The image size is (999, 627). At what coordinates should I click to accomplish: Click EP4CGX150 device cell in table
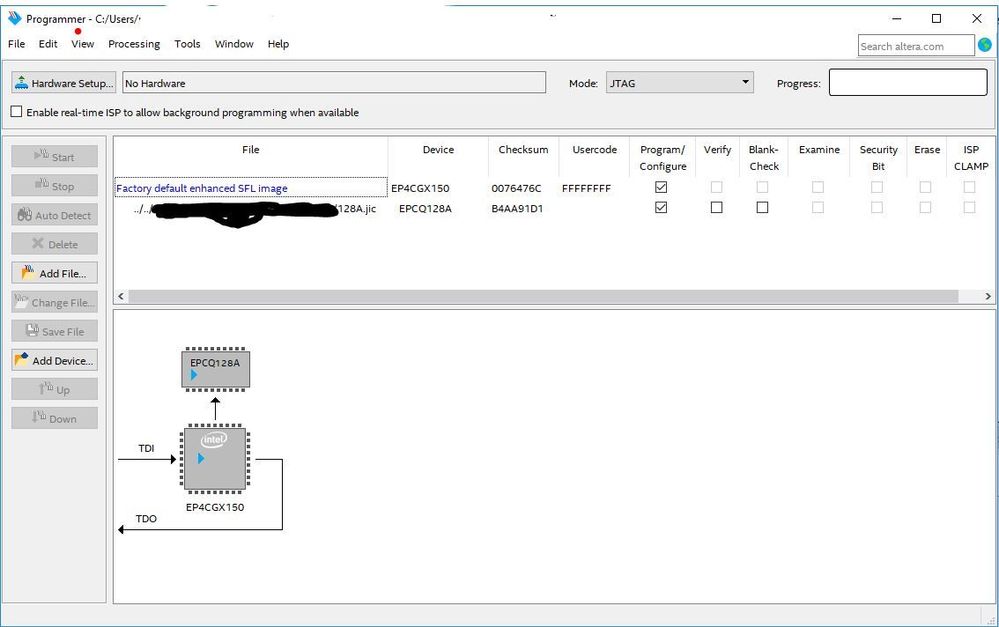420,189
